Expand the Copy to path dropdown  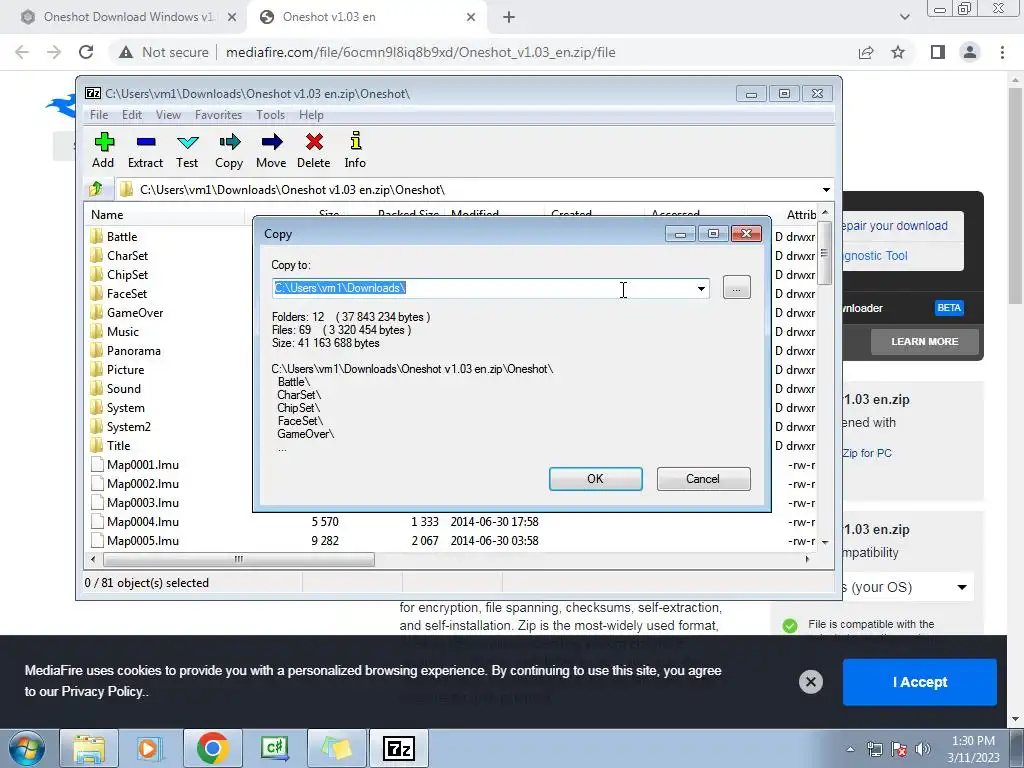coord(701,288)
